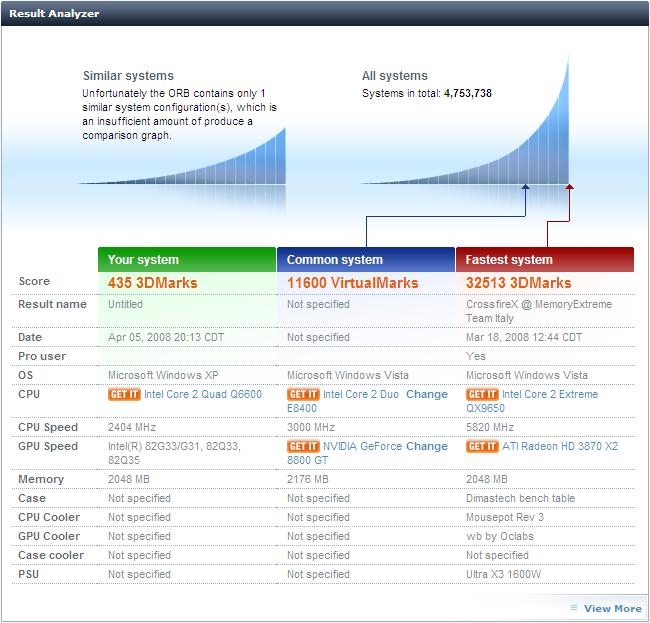The image size is (650, 623).
Task: Click date Mar 18, 2008 12:44 CDT
Action: point(524,337)
